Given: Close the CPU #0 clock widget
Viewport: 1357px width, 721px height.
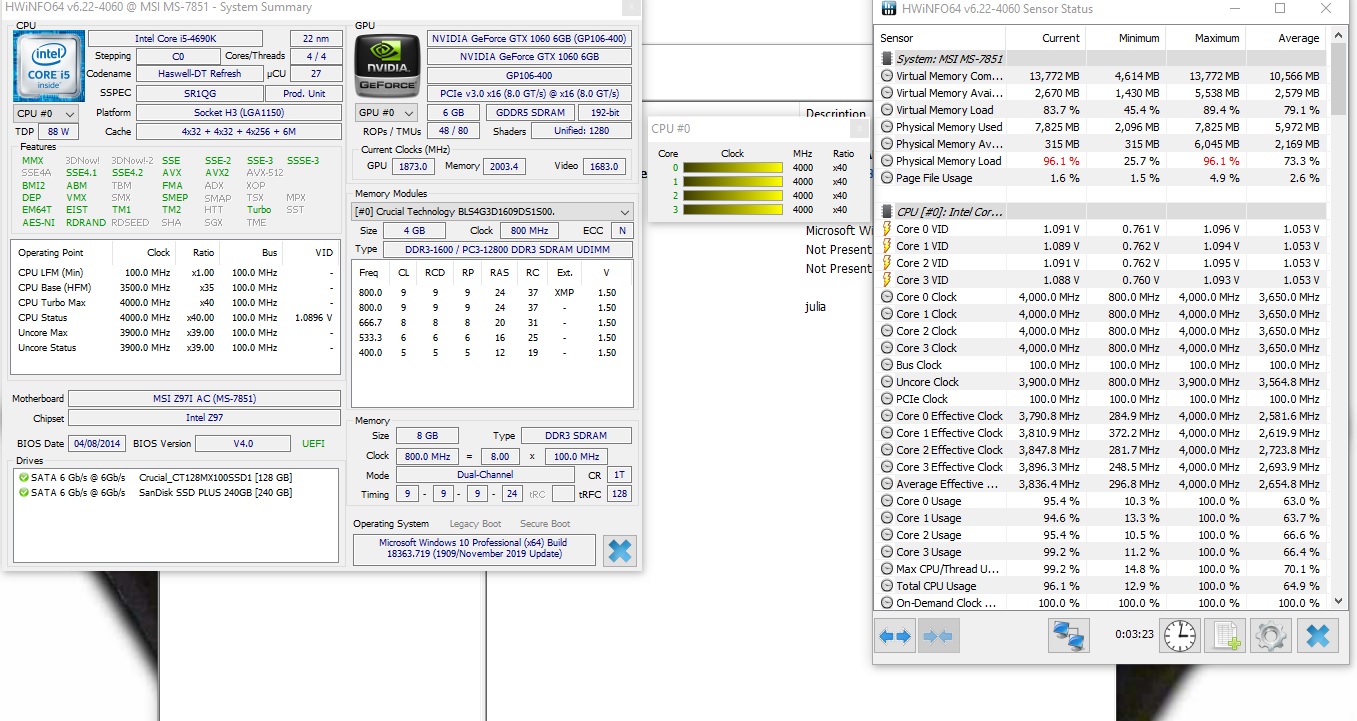Looking at the screenshot, I should (x=859, y=128).
